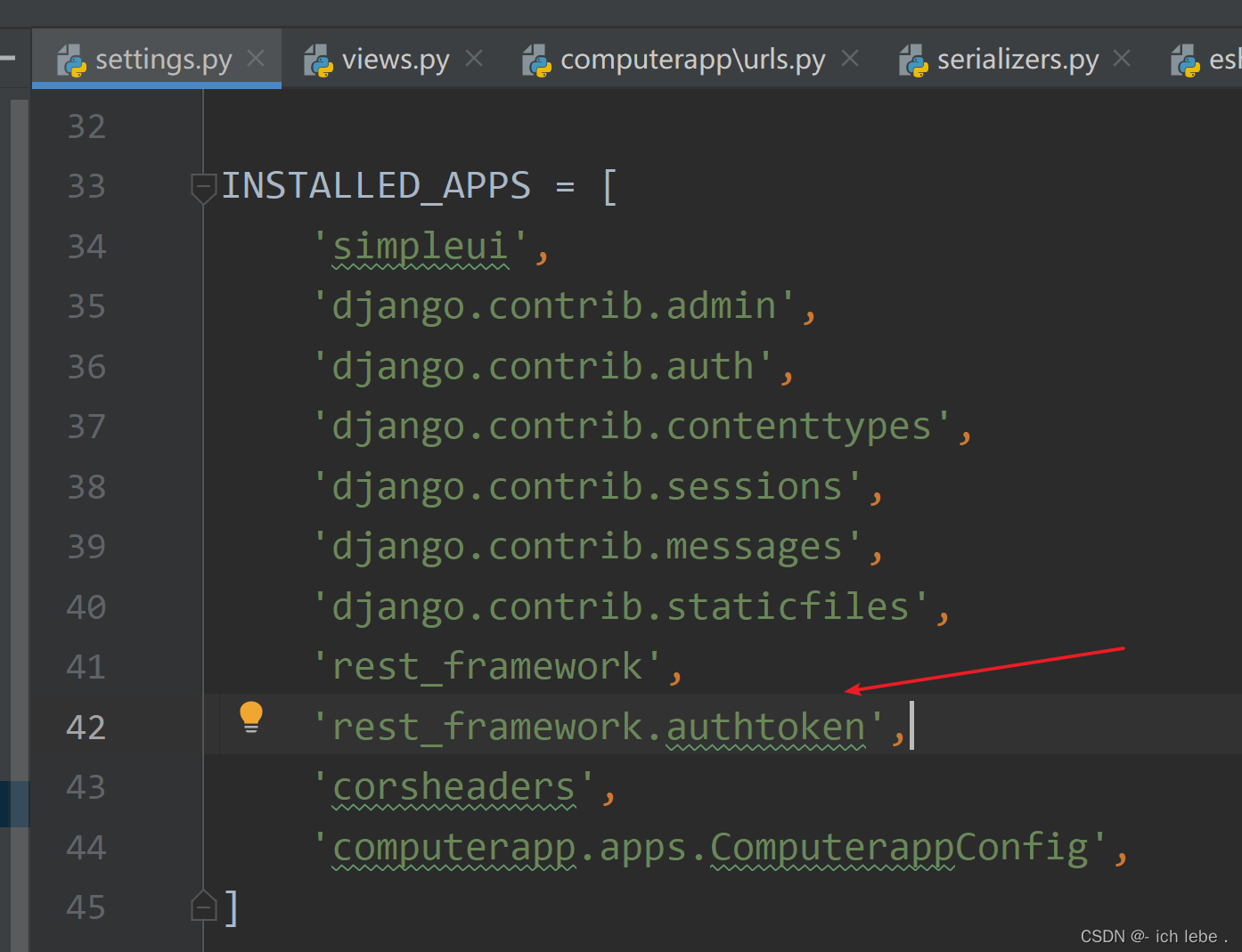Click the Python file icon on views.py tab
1242x952 pixels.
click(x=318, y=61)
